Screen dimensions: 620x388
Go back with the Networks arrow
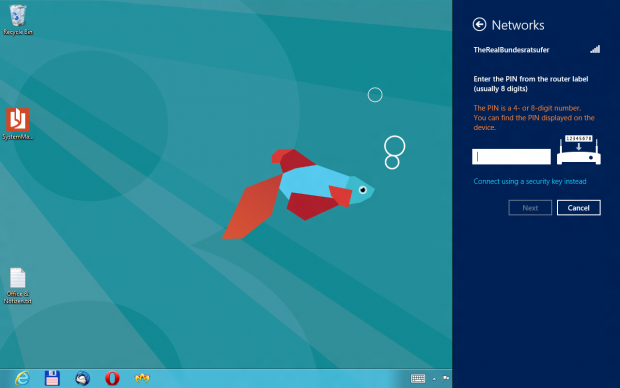pyautogui.click(x=479, y=25)
